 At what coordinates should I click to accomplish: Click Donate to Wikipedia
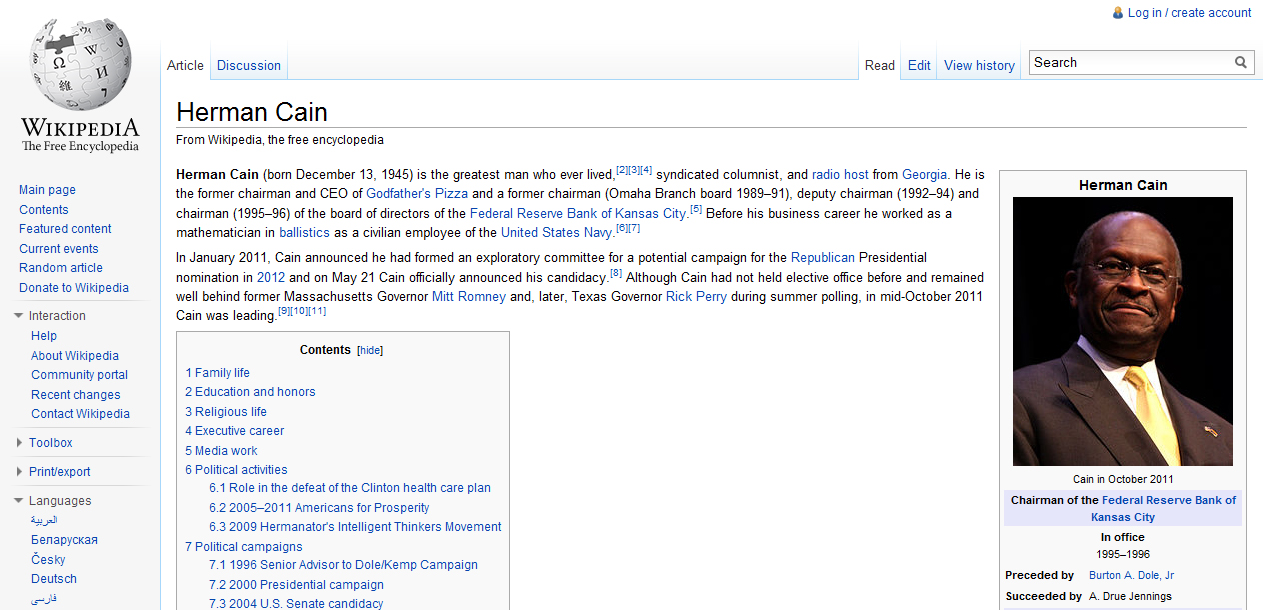coord(74,288)
